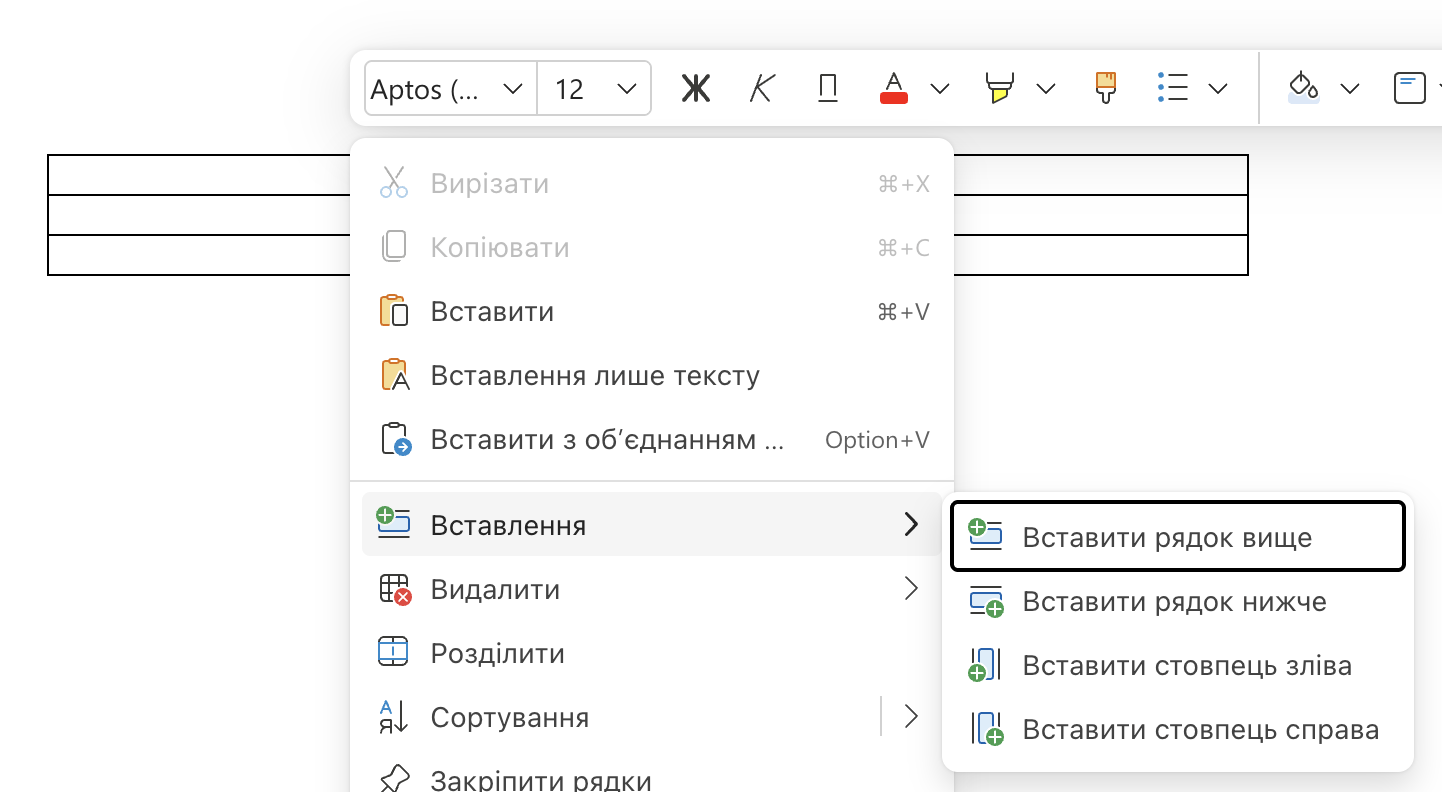The image size is (1442, 792).
Task: Select Вставлення лише тексту menu entry
Action: 595,376
